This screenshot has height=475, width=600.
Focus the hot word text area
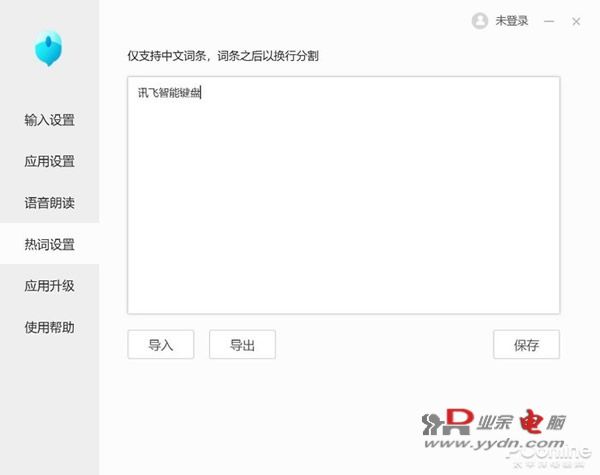344,195
